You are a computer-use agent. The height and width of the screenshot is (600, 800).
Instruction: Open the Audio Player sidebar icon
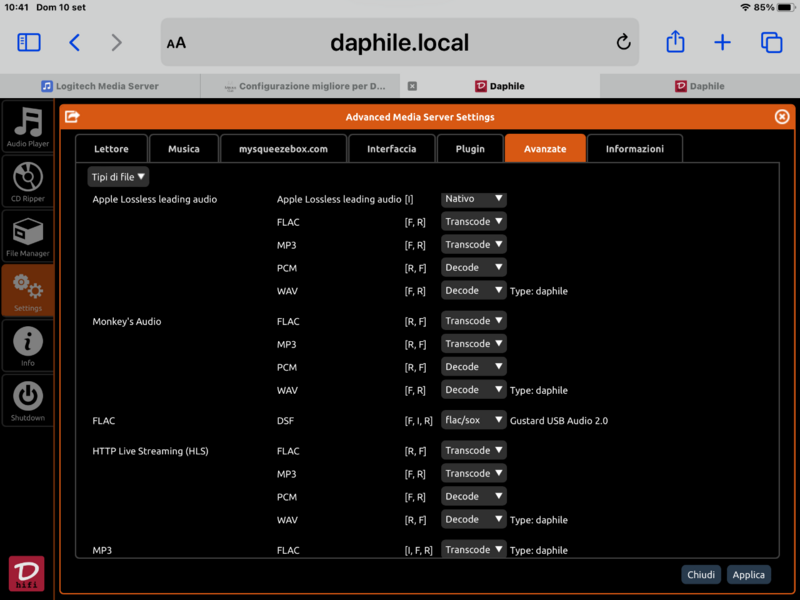[28, 127]
